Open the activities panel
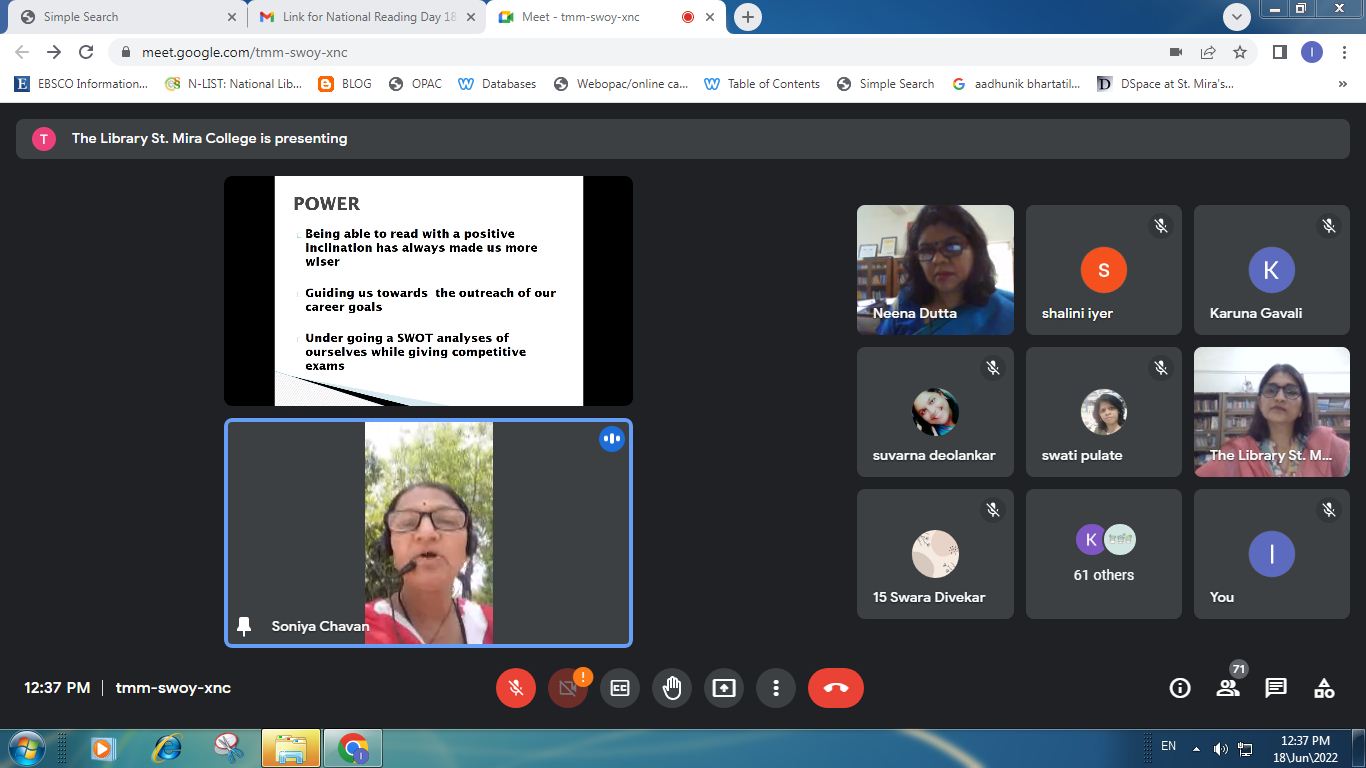 pyautogui.click(x=1323, y=688)
